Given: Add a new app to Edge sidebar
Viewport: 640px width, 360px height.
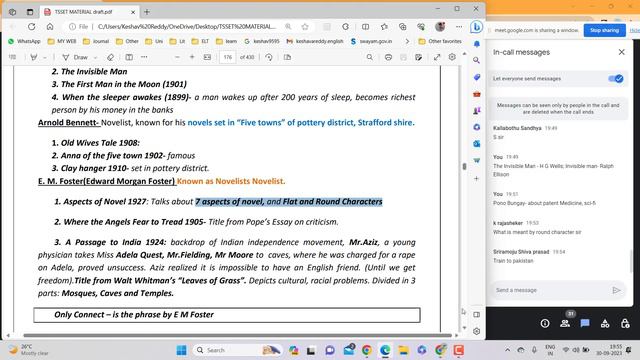Looking at the screenshot, I should click(x=476, y=178).
